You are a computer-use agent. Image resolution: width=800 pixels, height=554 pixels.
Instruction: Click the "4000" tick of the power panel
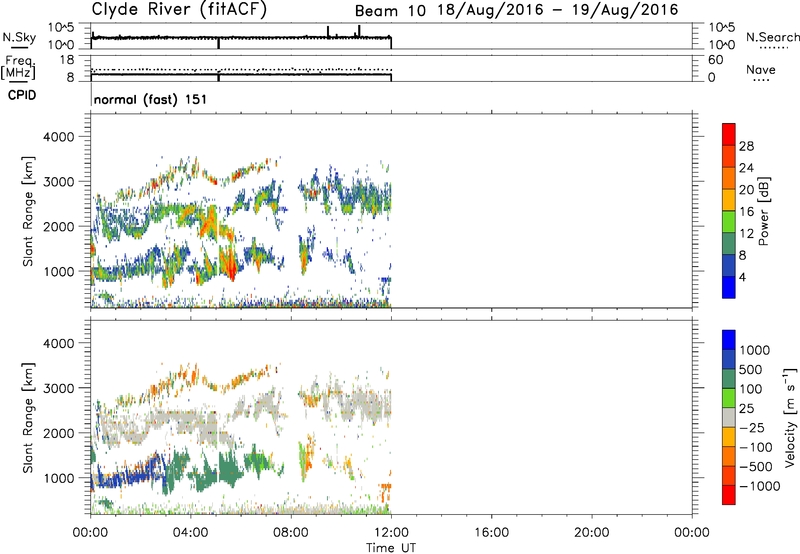[58, 137]
